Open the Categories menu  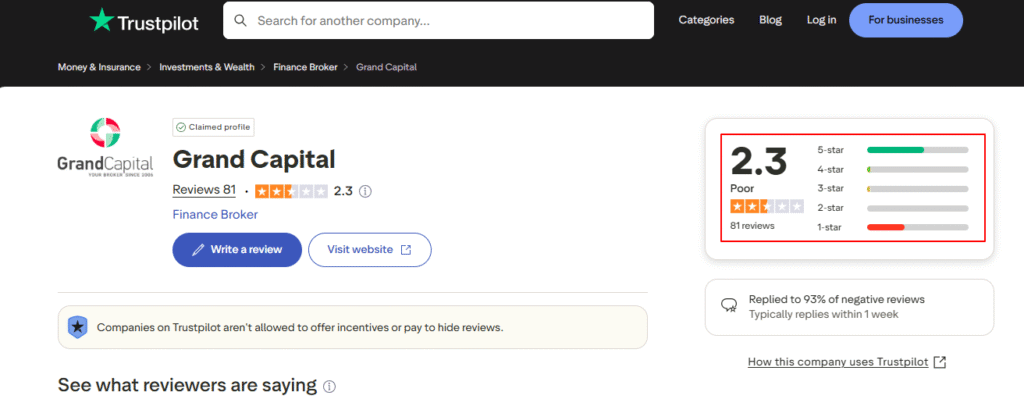(706, 20)
